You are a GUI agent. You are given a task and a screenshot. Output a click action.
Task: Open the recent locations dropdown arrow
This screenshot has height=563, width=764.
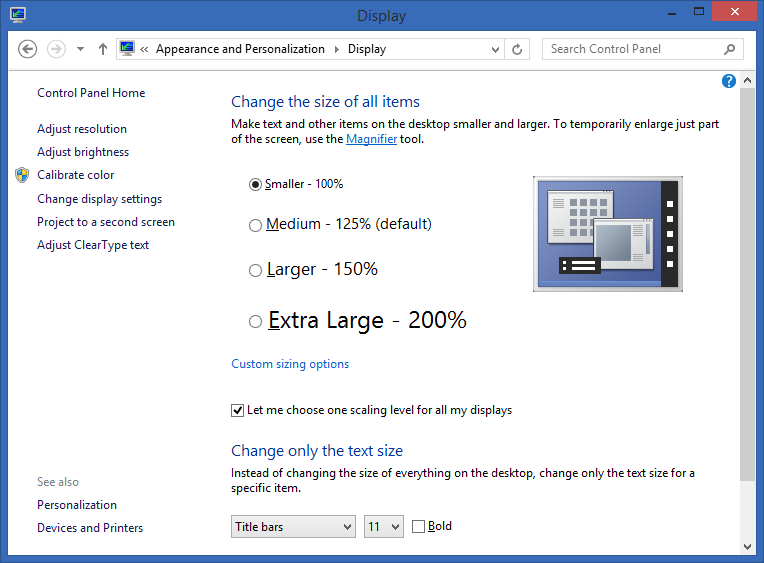point(80,49)
